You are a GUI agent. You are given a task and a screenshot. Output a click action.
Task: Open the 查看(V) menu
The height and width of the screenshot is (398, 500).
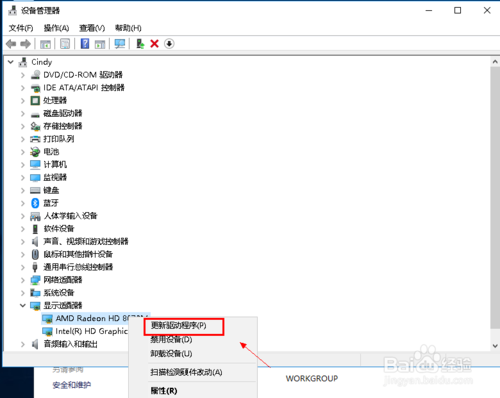tap(92, 28)
